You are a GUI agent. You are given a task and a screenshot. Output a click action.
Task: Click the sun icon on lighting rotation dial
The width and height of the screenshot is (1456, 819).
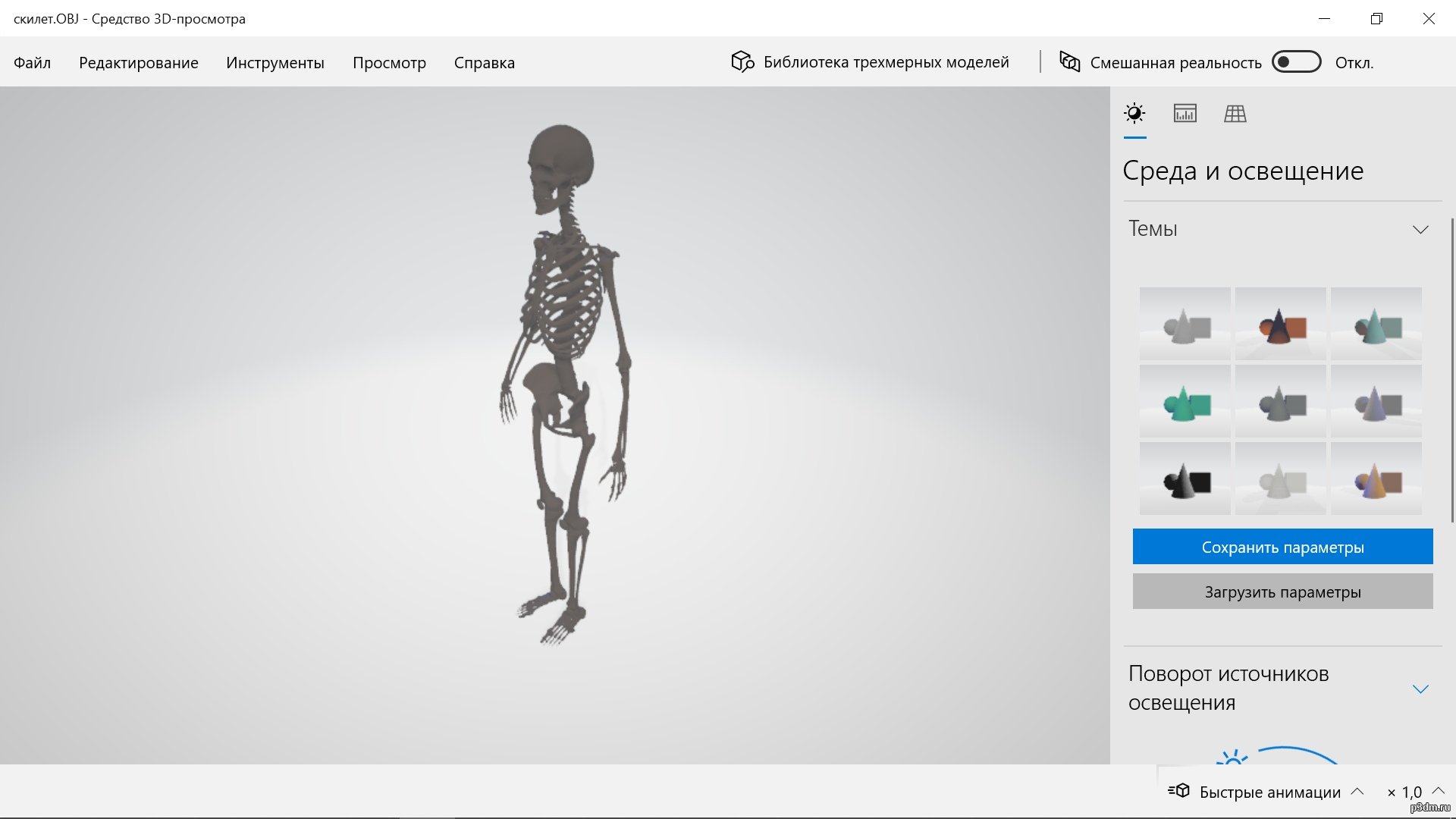point(1232,758)
